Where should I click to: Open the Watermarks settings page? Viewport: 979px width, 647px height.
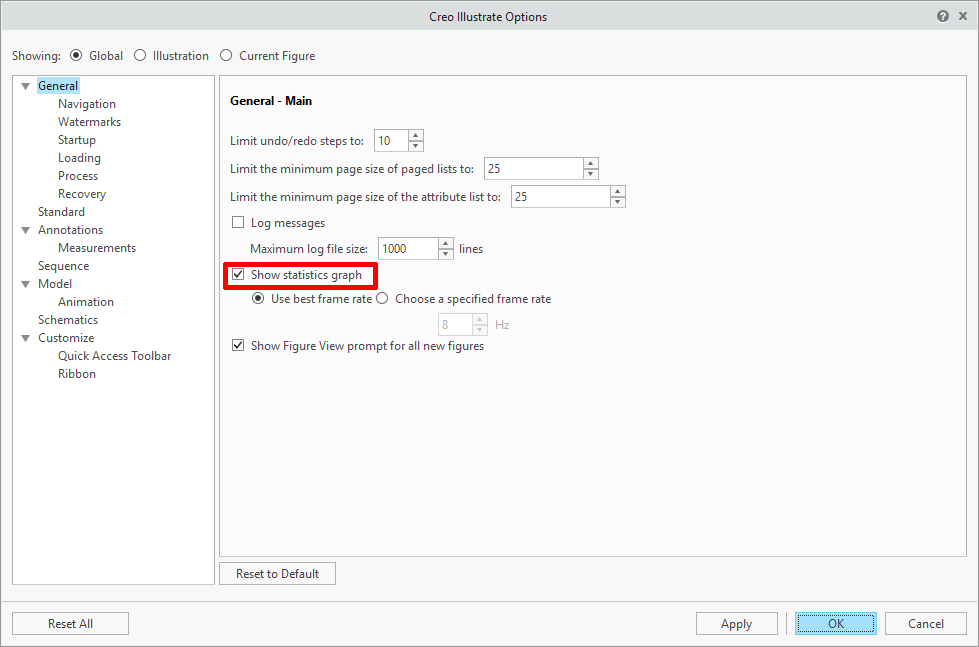point(89,122)
